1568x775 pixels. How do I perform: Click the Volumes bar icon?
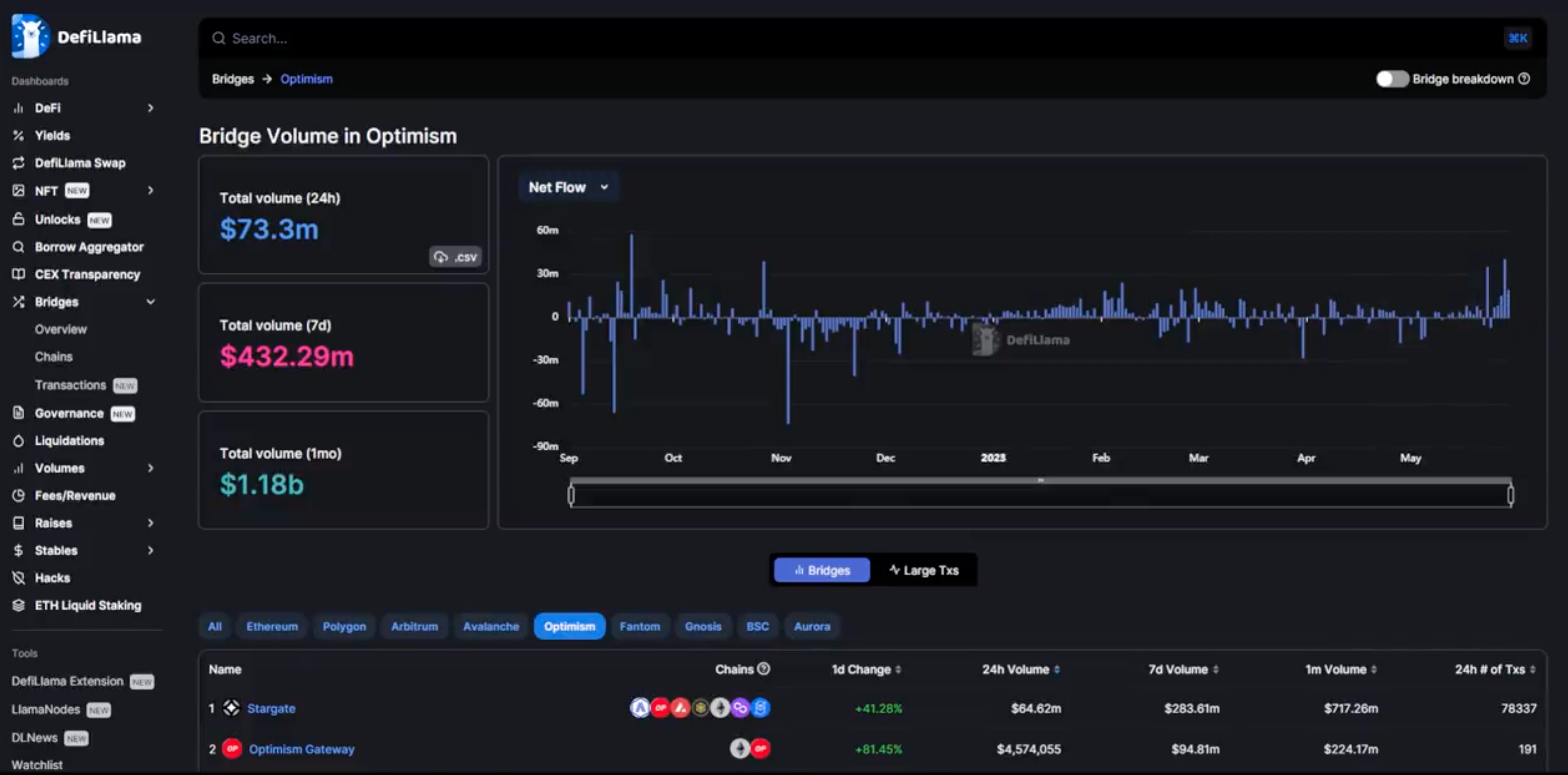point(18,468)
